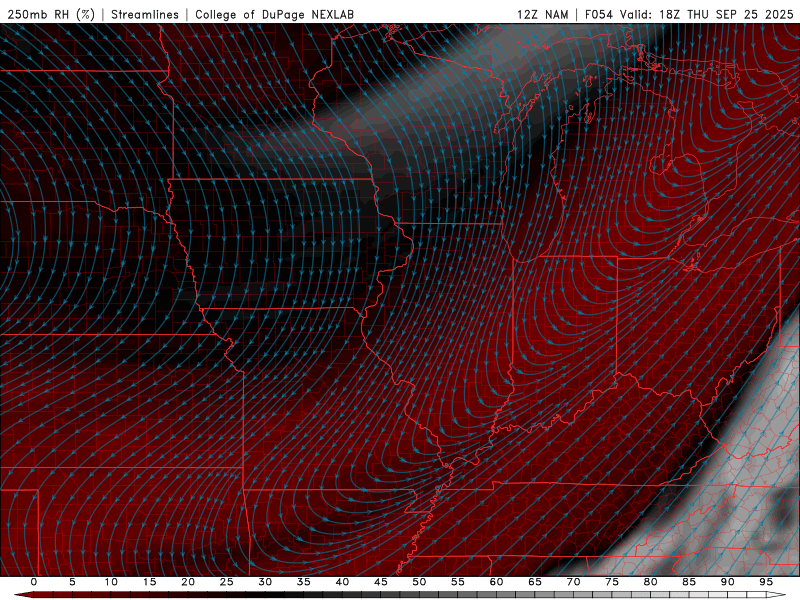Click the 'Streamlines' label in the header

pyautogui.click(x=145, y=14)
